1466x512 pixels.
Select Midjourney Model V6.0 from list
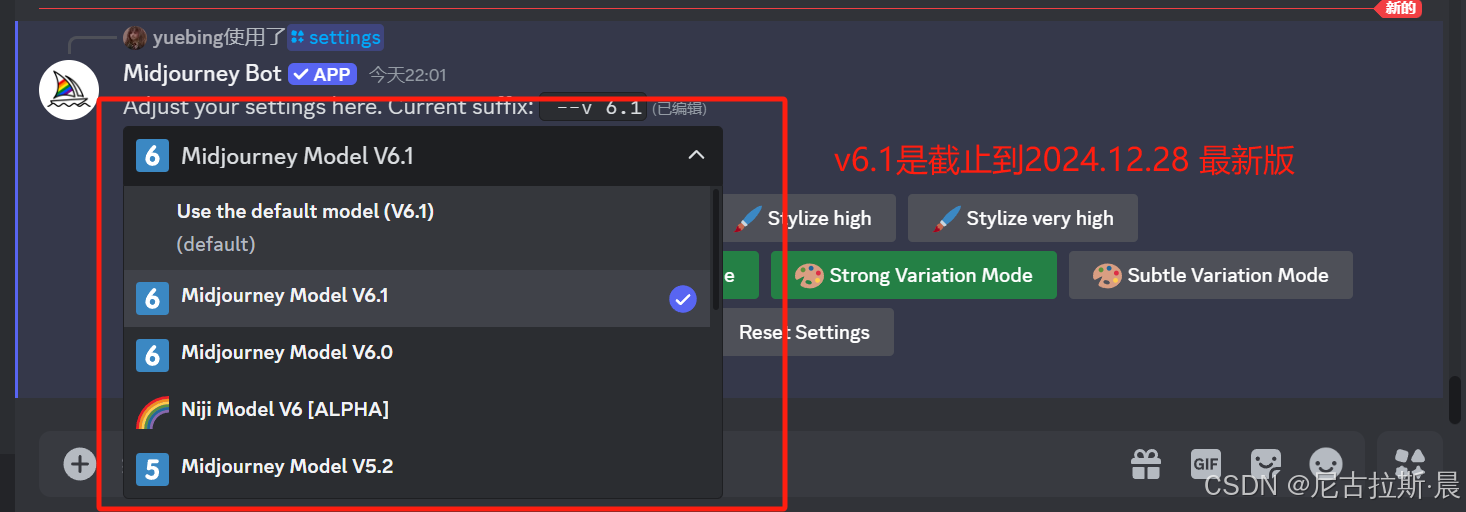tap(417, 354)
